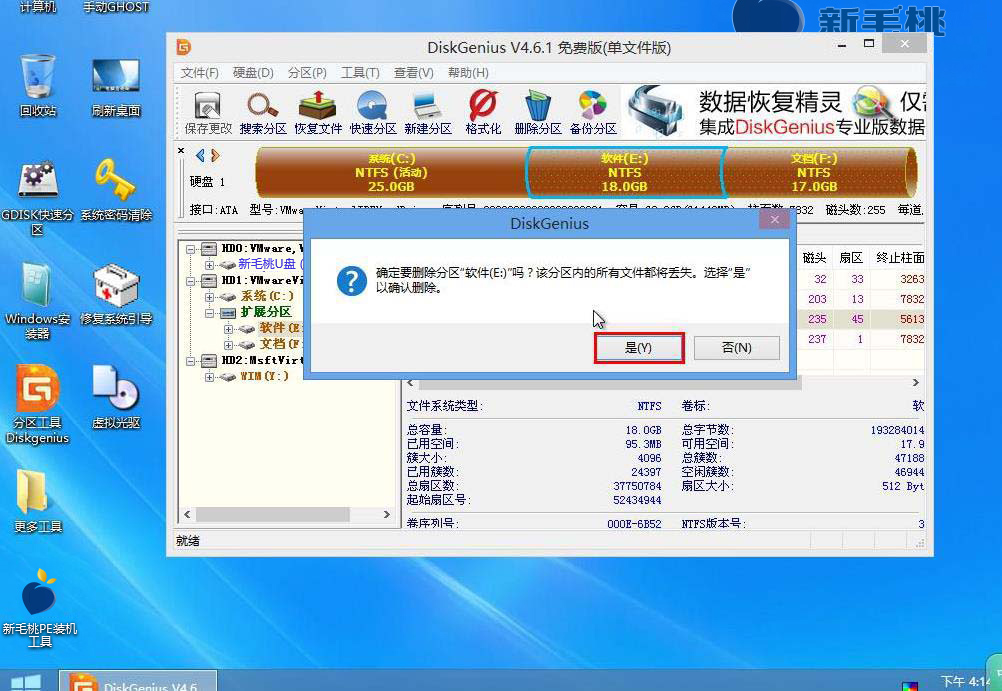1002x691 pixels.
Task: Select WIM(Y:) in the disk tree
Action: [x=265, y=377]
